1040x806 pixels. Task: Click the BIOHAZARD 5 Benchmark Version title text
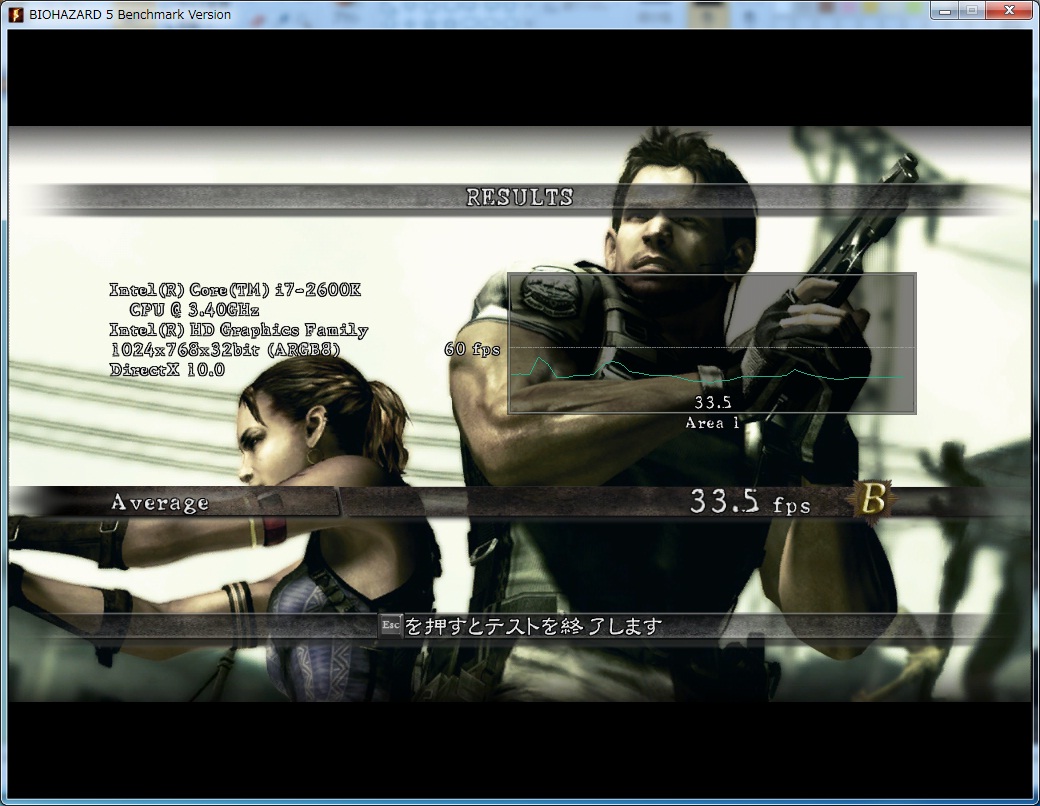tap(130, 14)
